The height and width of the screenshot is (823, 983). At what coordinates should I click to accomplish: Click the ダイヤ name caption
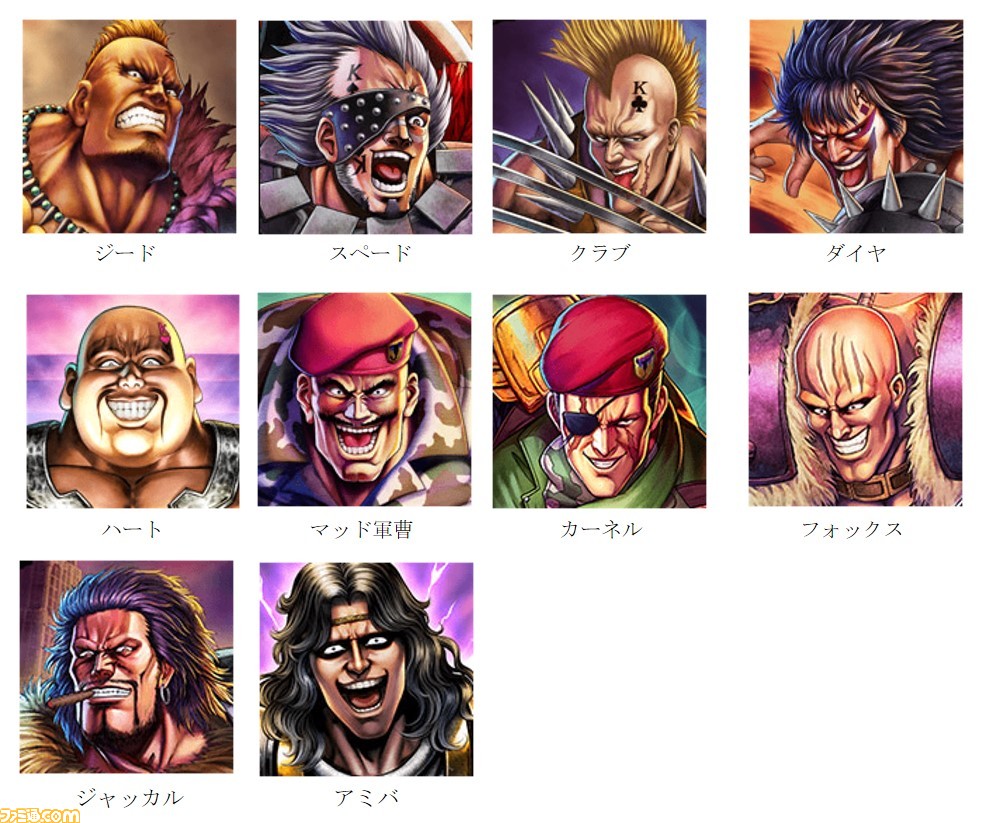click(x=856, y=253)
